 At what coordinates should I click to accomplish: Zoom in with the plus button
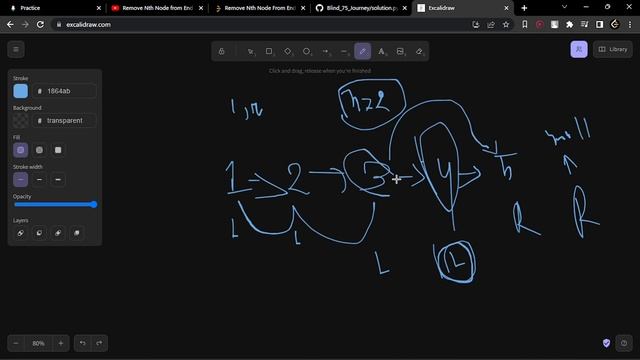coord(61,343)
